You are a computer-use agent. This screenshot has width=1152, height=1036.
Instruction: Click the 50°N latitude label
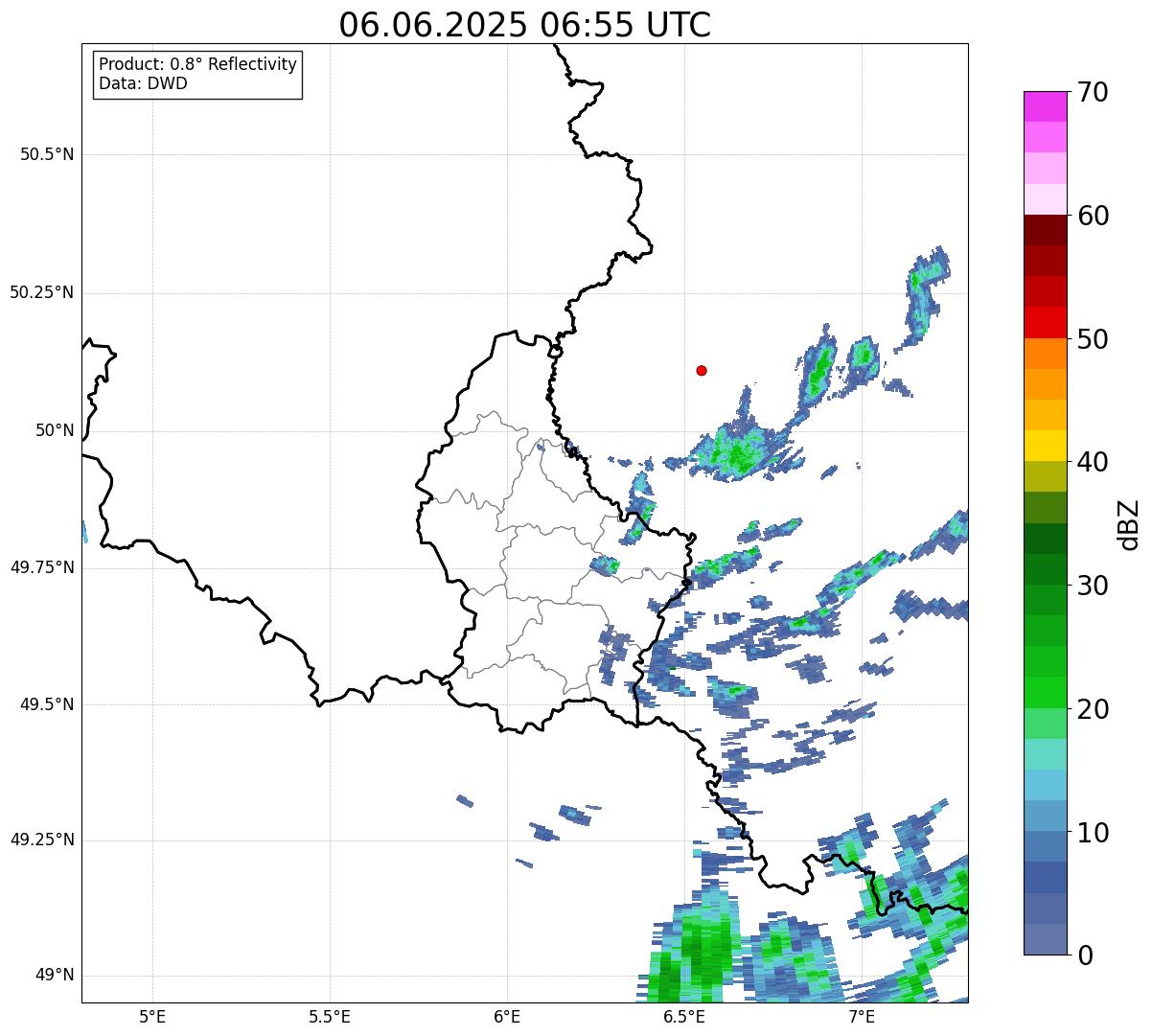(55, 430)
